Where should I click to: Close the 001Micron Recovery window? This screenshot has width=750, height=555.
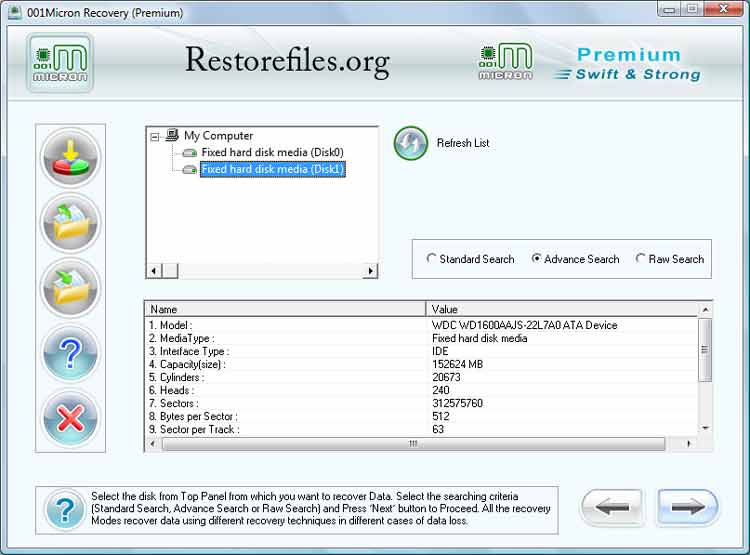724,9
